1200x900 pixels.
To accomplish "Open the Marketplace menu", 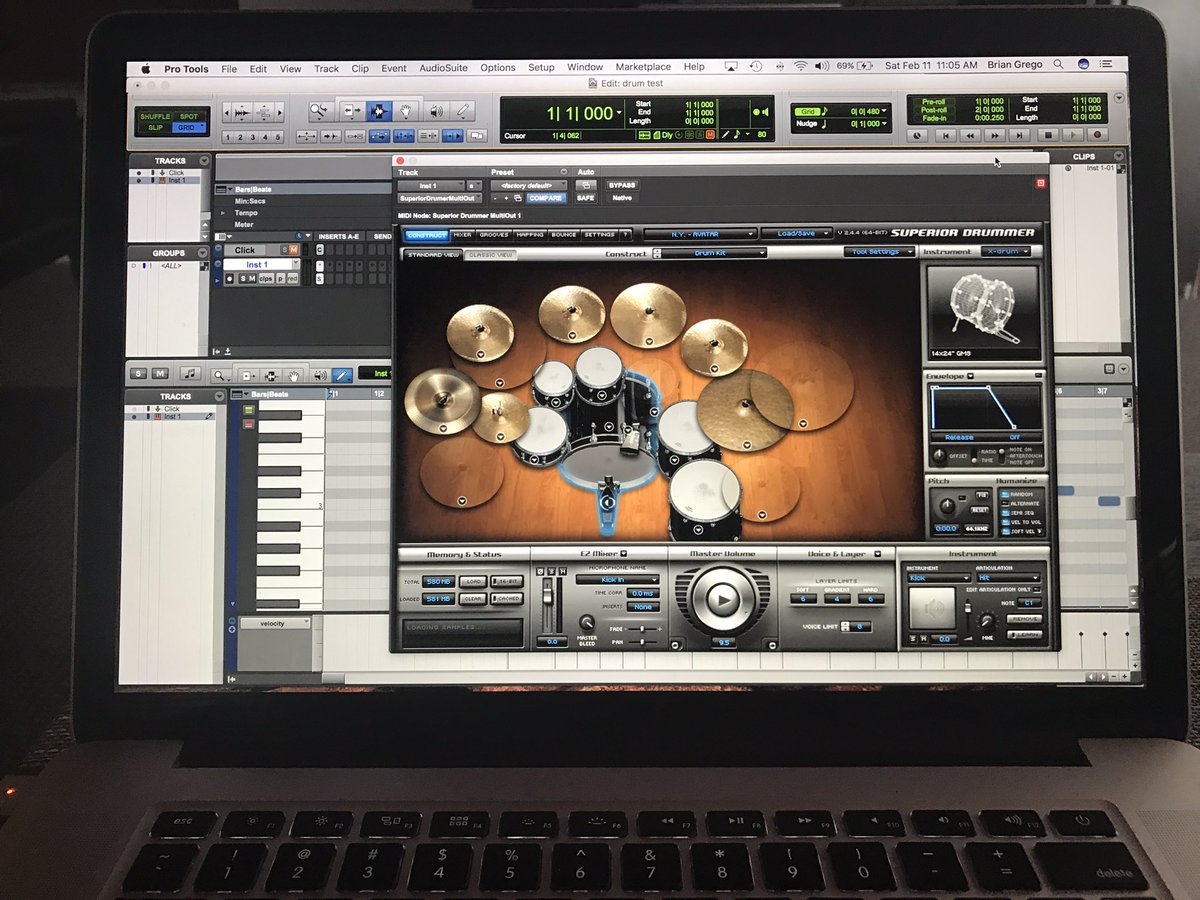I will 642,67.
